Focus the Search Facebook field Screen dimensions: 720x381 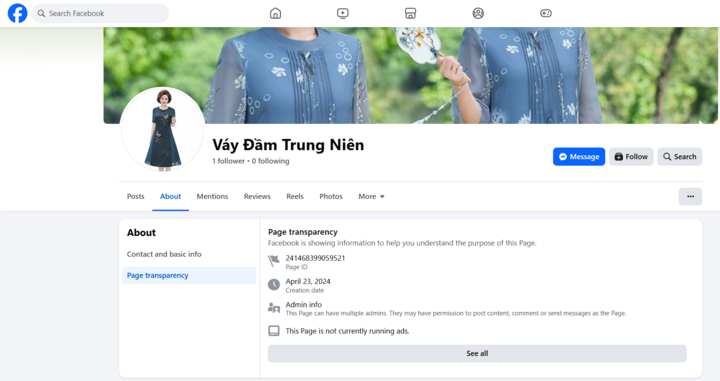coord(100,13)
